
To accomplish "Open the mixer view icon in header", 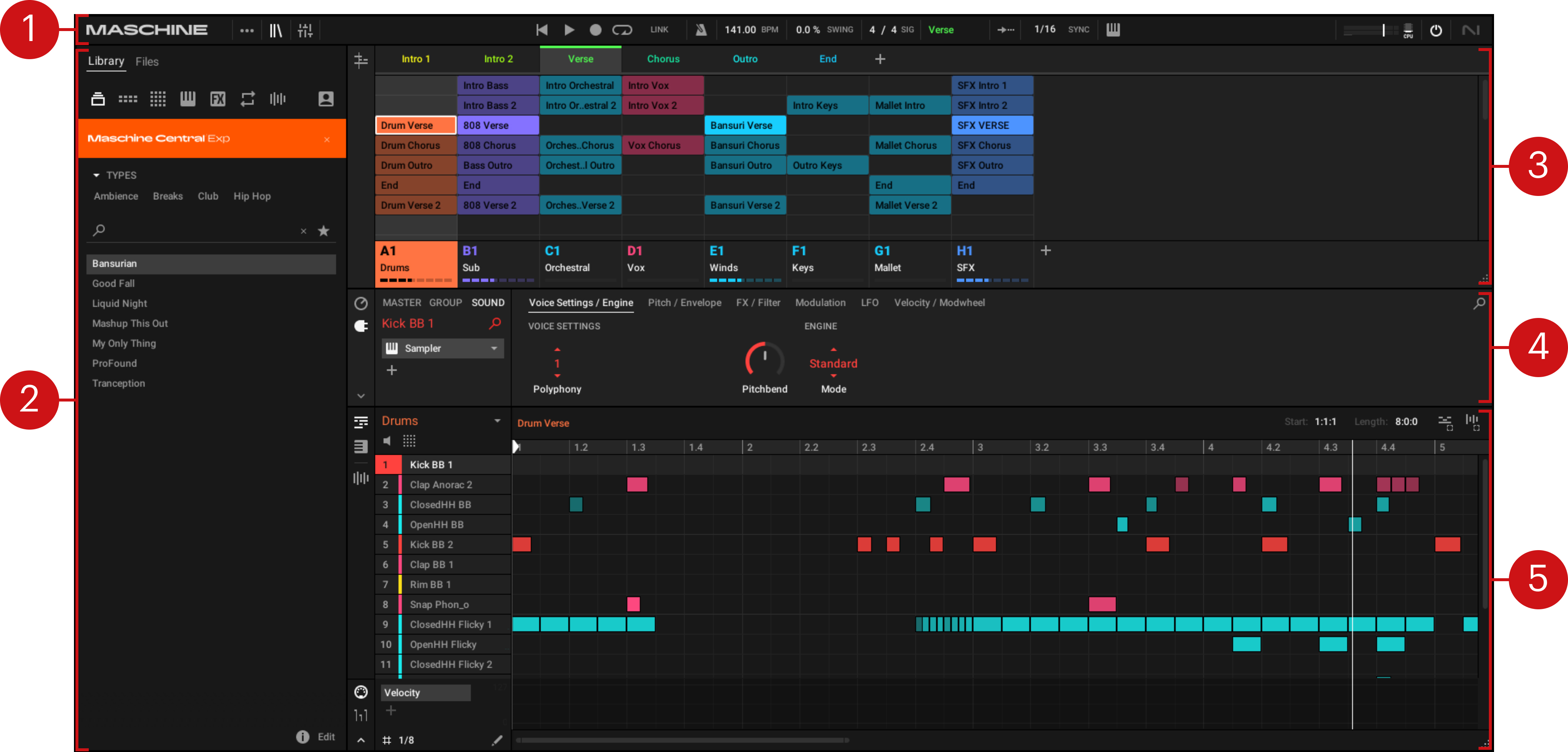I will (305, 30).
